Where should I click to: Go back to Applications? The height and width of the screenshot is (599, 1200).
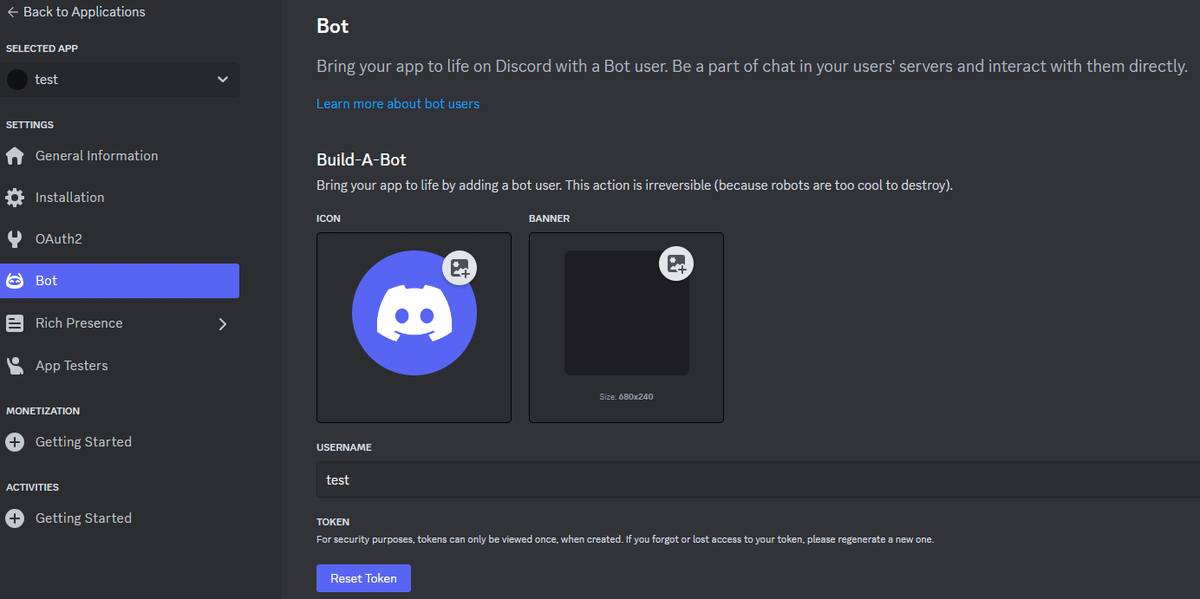tap(76, 12)
